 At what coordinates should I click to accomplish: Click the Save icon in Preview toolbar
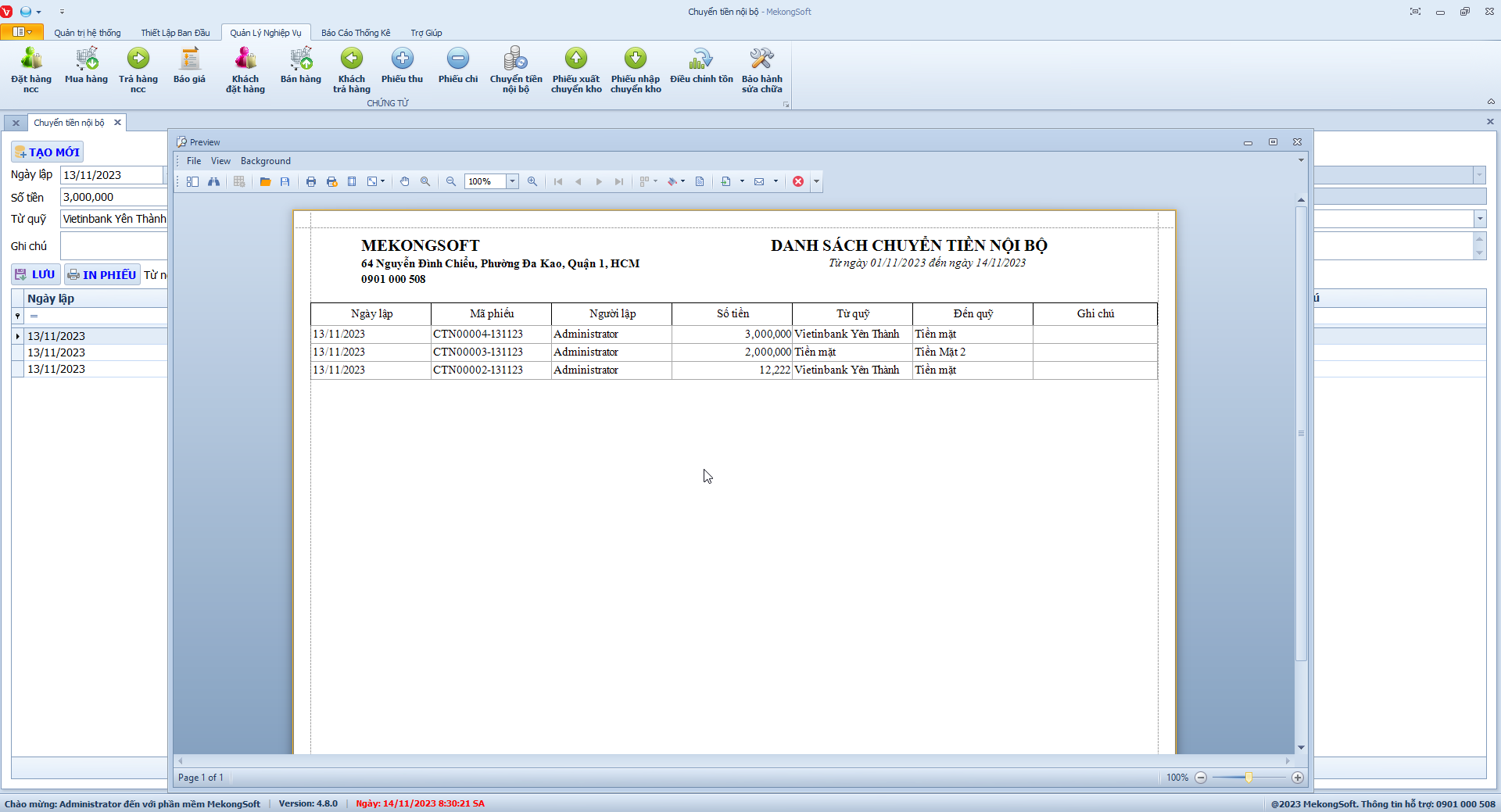coord(285,181)
